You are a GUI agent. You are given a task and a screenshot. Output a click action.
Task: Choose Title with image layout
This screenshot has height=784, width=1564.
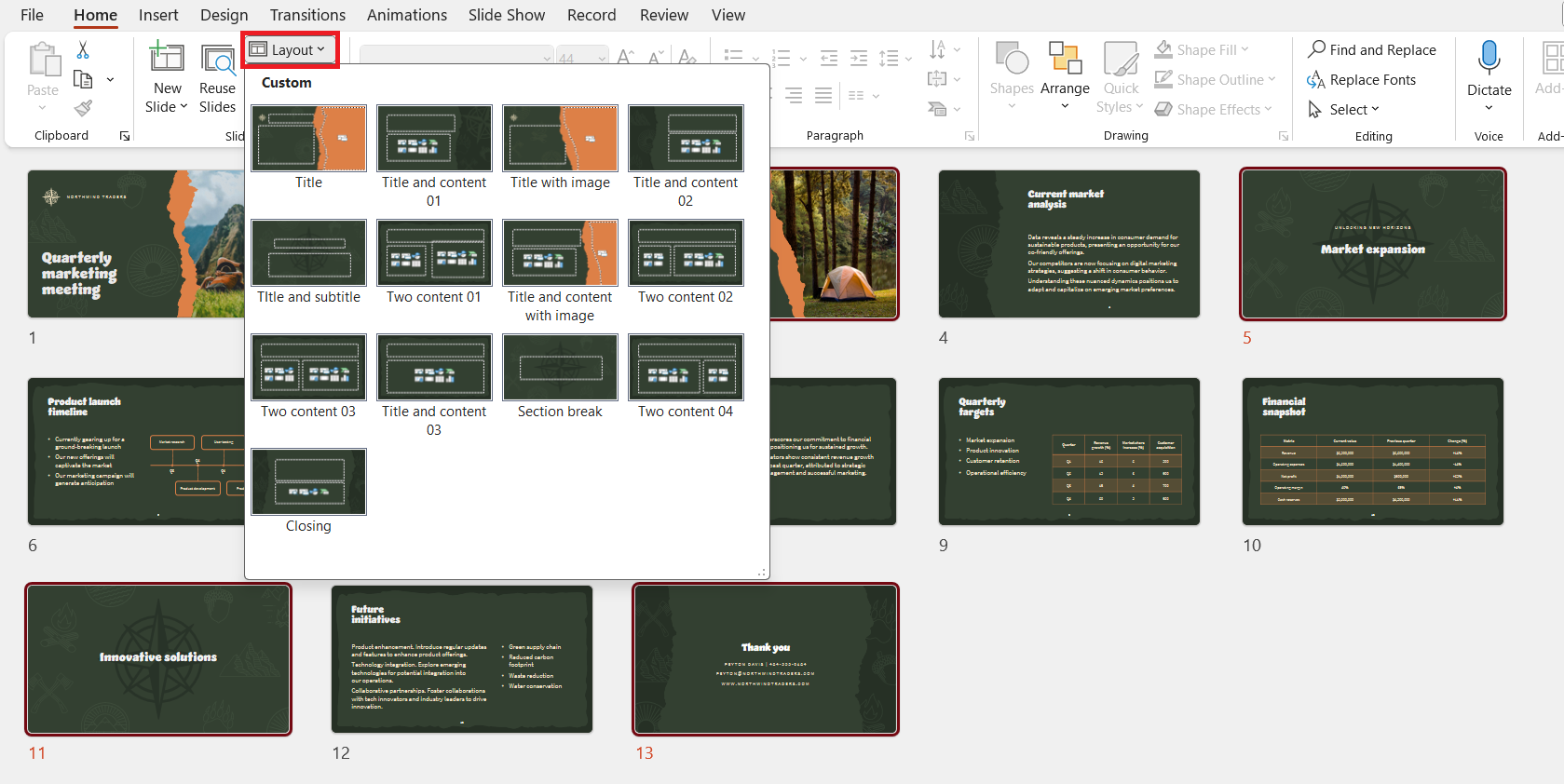point(560,147)
